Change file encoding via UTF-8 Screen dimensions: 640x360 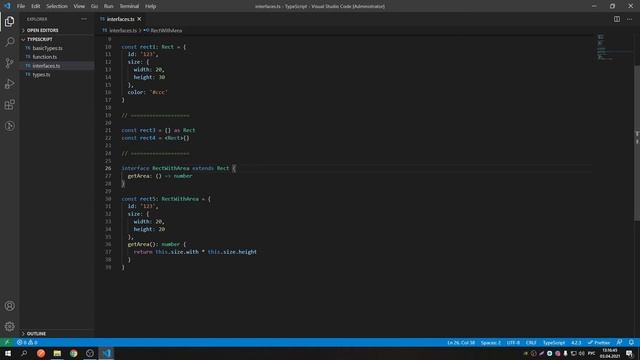tap(513, 342)
